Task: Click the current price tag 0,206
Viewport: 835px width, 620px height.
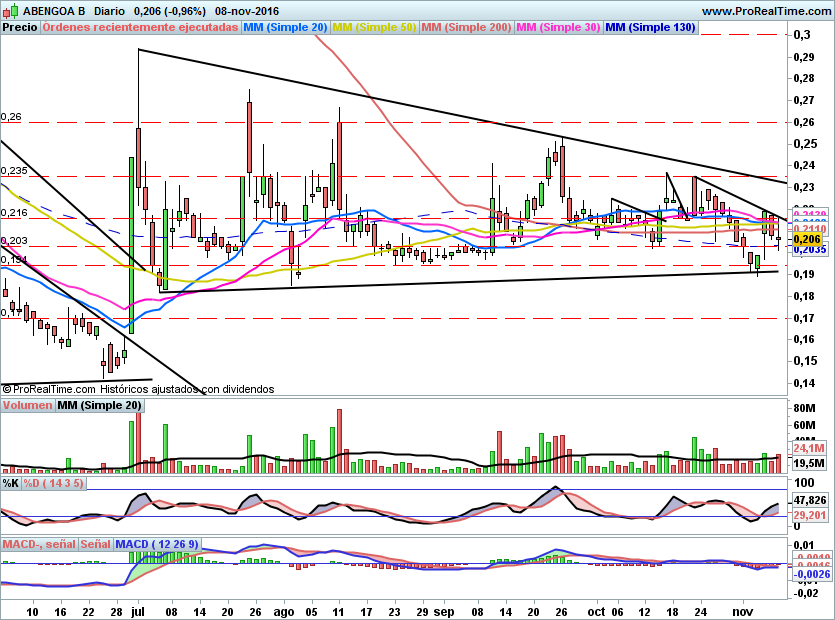Action: (x=806, y=240)
